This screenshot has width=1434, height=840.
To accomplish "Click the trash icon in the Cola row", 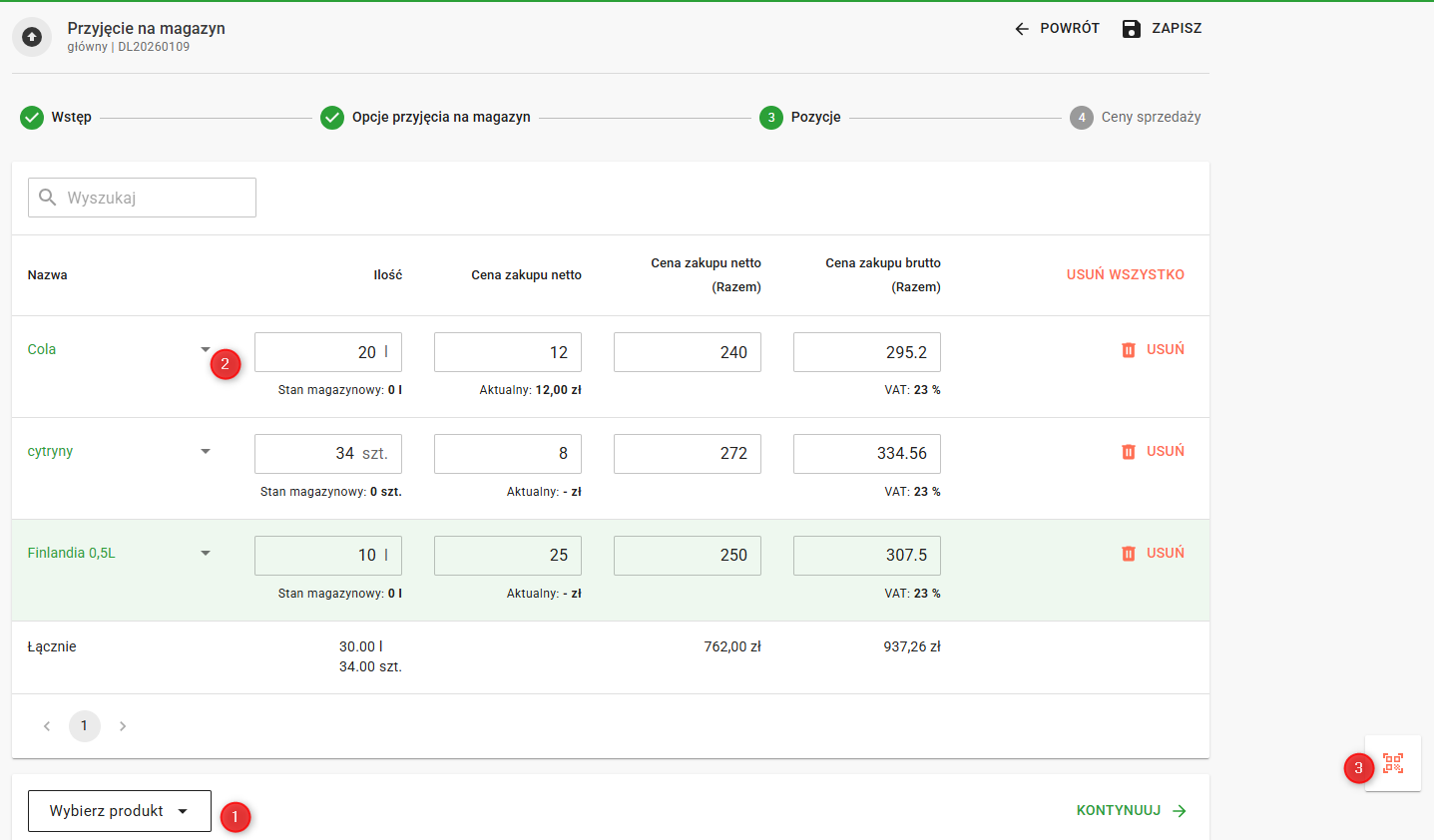I will 1129,350.
